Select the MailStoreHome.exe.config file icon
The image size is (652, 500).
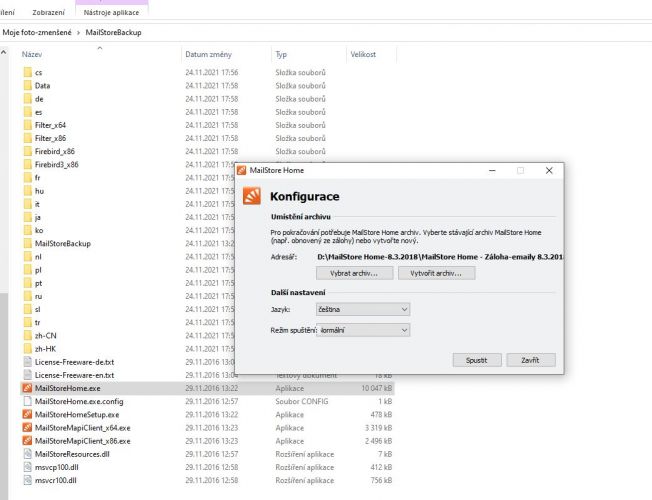click(27, 401)
